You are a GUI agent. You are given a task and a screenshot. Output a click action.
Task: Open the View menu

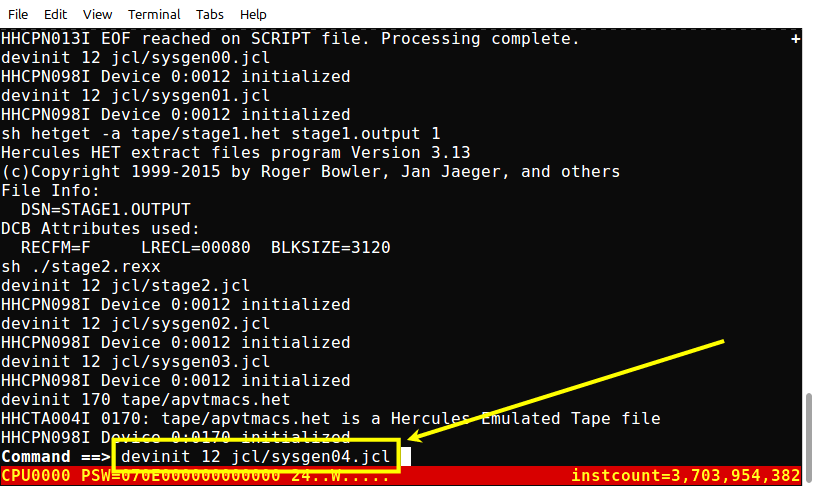click(x=97, y=15)
